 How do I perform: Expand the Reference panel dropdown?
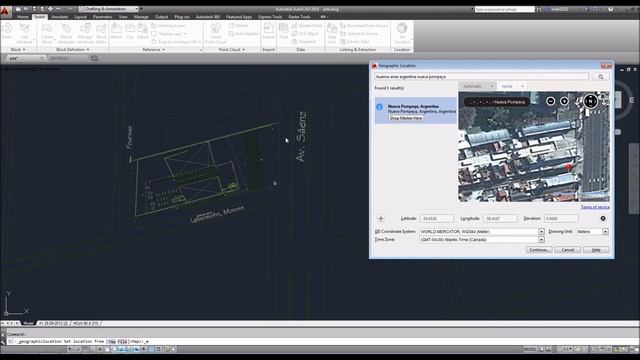[154, 49]
